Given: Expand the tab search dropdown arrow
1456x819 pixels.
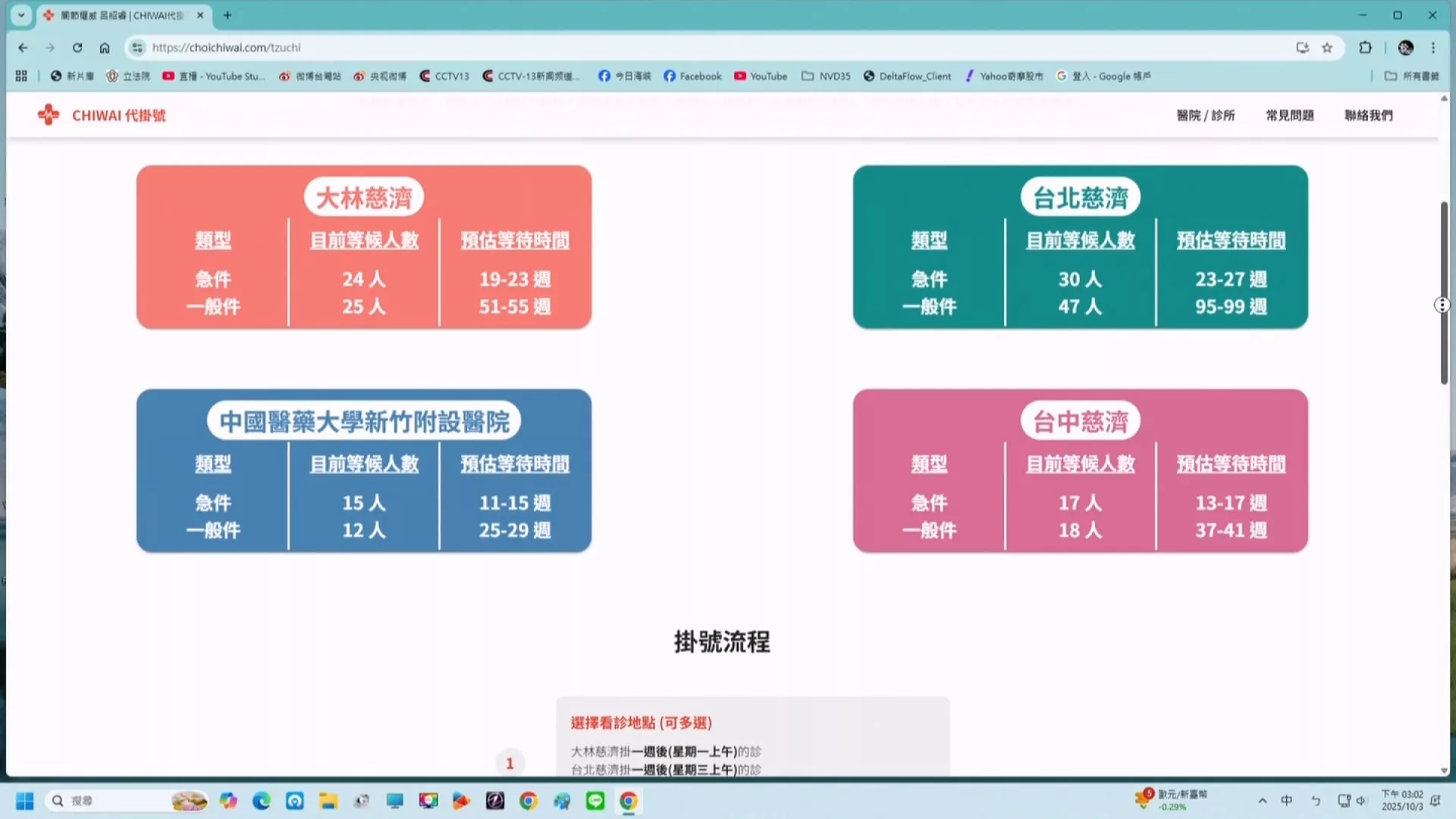Looking at the screenshot, I should pyautogui.click(x=21, y=15).
